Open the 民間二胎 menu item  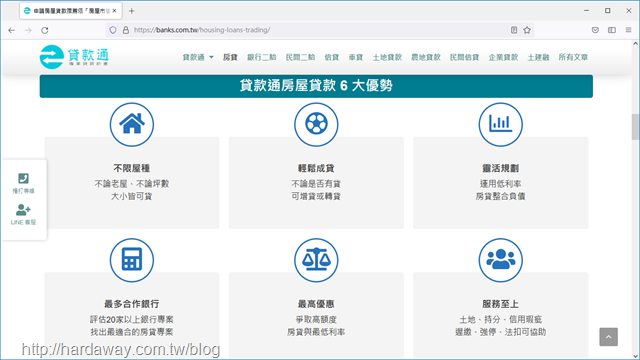pyautogui.click(x=300, y=57)
